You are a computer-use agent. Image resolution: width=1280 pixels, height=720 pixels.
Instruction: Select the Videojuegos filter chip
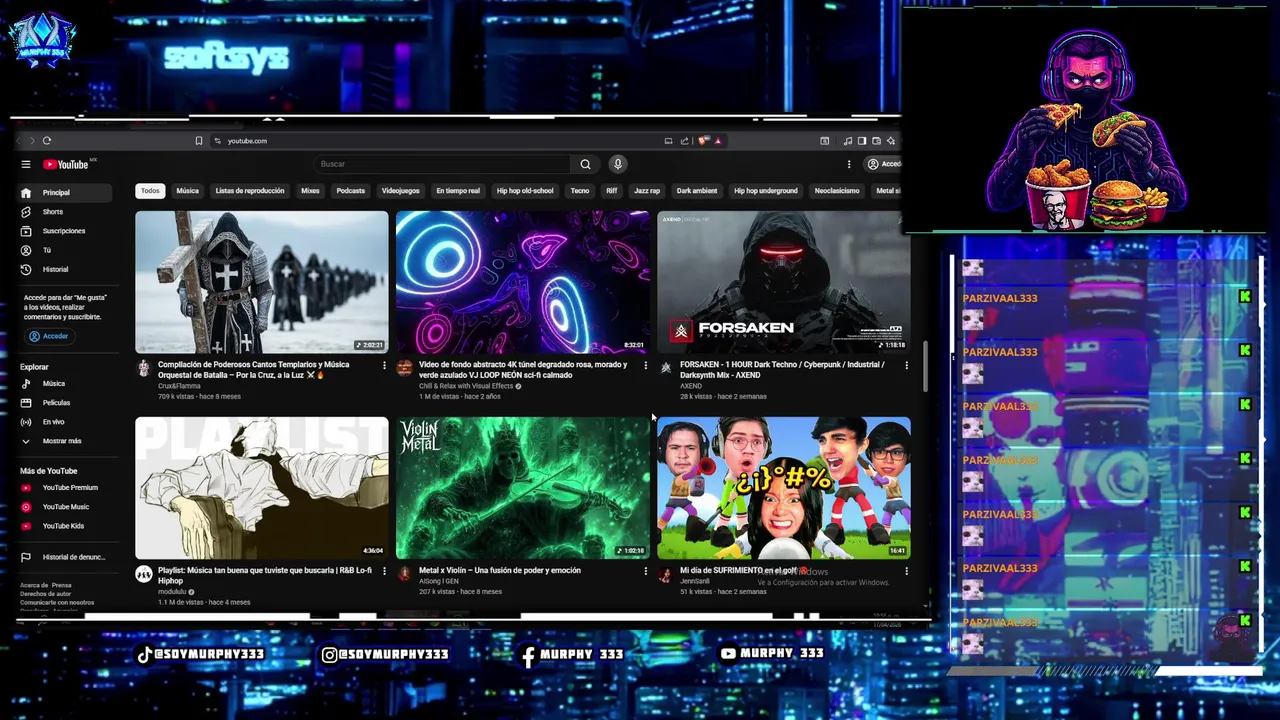tap(400, 191)
